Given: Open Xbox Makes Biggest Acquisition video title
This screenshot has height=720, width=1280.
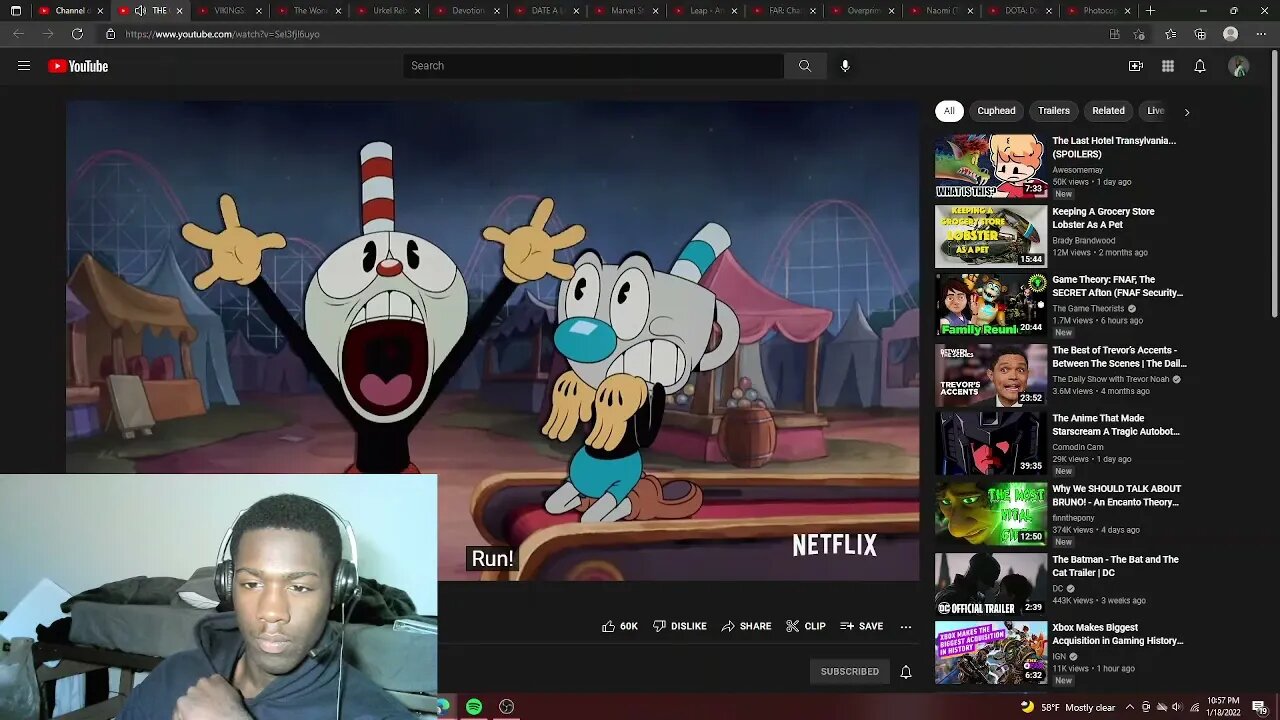Looking at the screenshot, I should (x=1118, y=634).
